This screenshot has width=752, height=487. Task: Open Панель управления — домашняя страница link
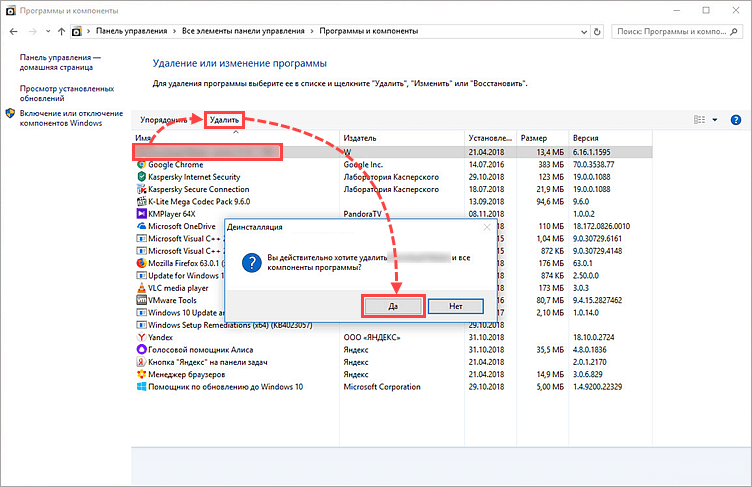(x=60, y=62)
